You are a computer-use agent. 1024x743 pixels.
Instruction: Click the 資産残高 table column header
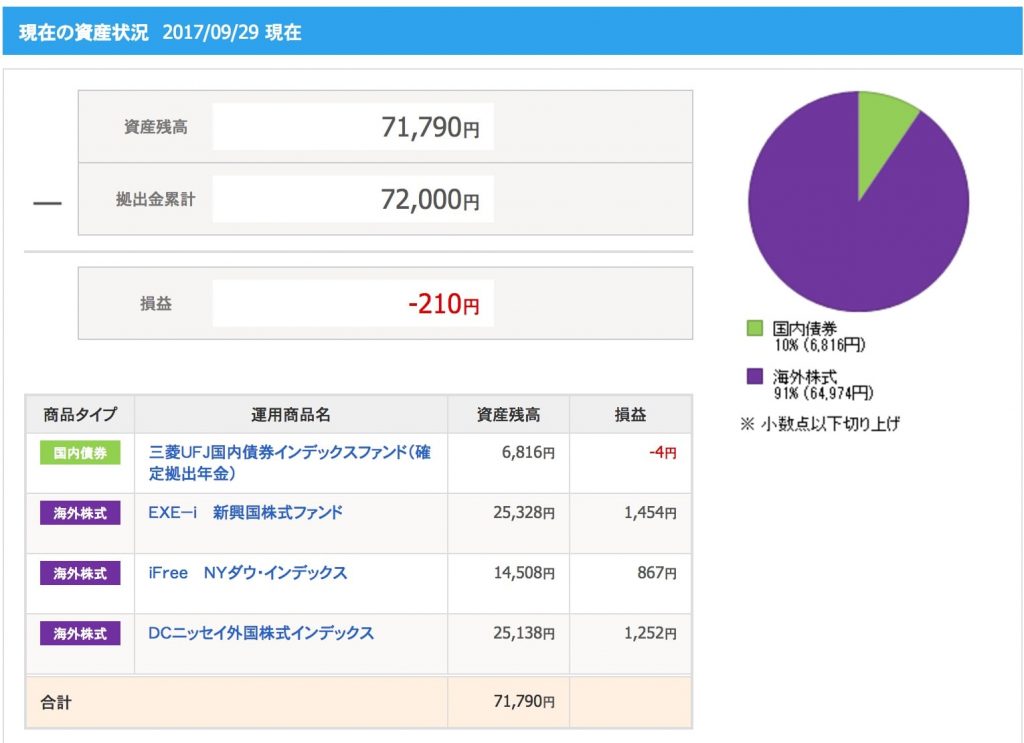click(x=508, y=415)
